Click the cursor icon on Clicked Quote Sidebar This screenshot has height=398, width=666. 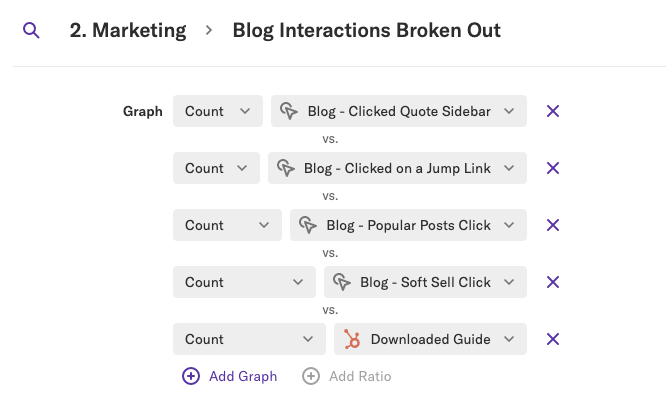pyautogui.click(x=289, y=111)
